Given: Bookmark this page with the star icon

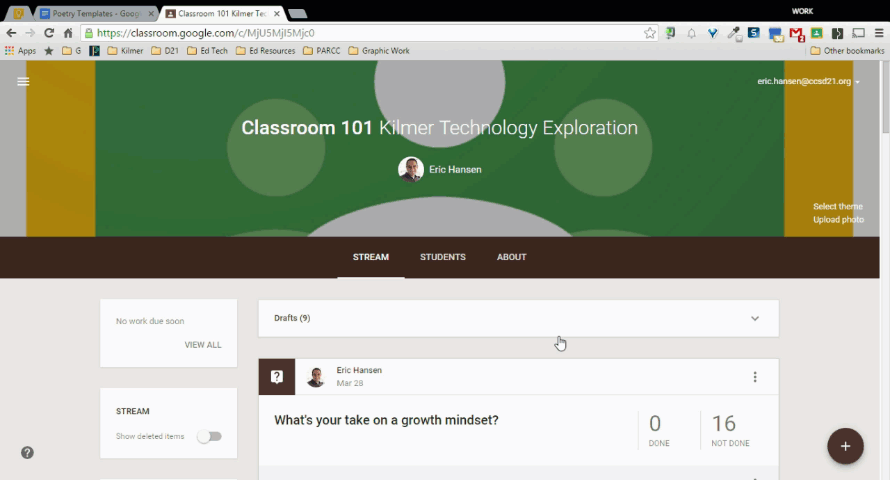Looking at the screenshot, I should point(650,33).
